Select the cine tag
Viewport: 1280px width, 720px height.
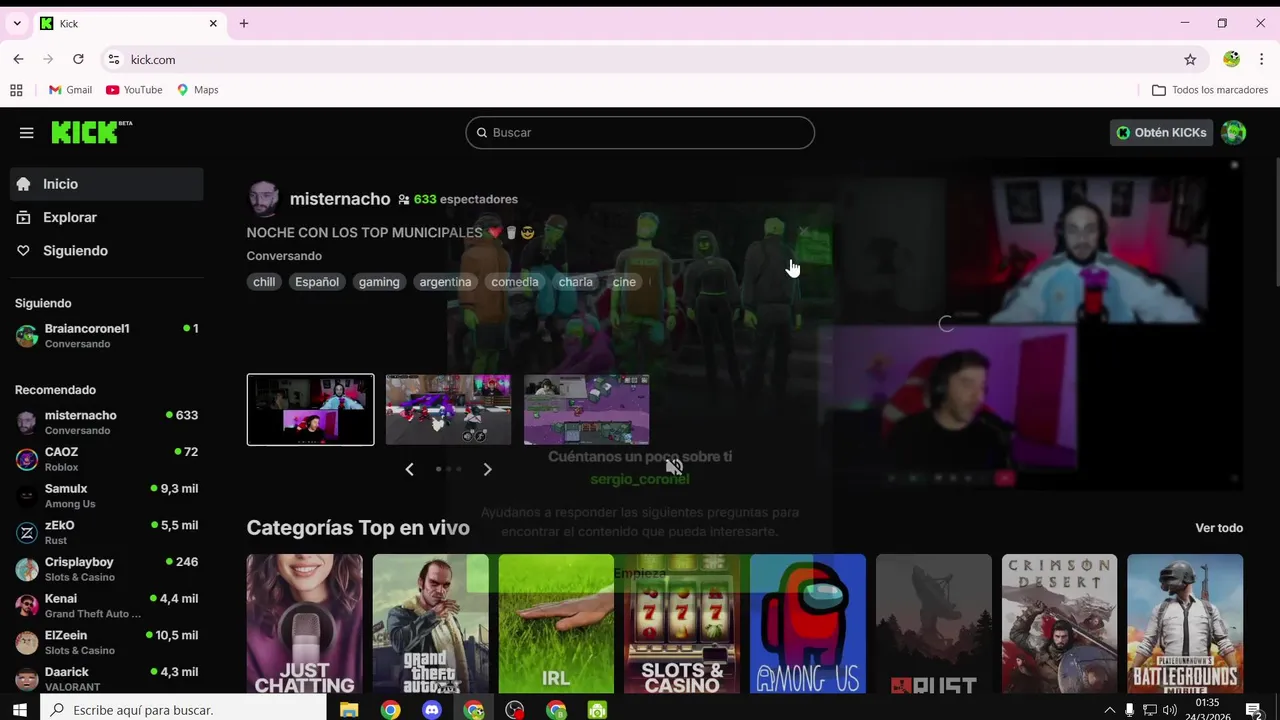[624, 282]
